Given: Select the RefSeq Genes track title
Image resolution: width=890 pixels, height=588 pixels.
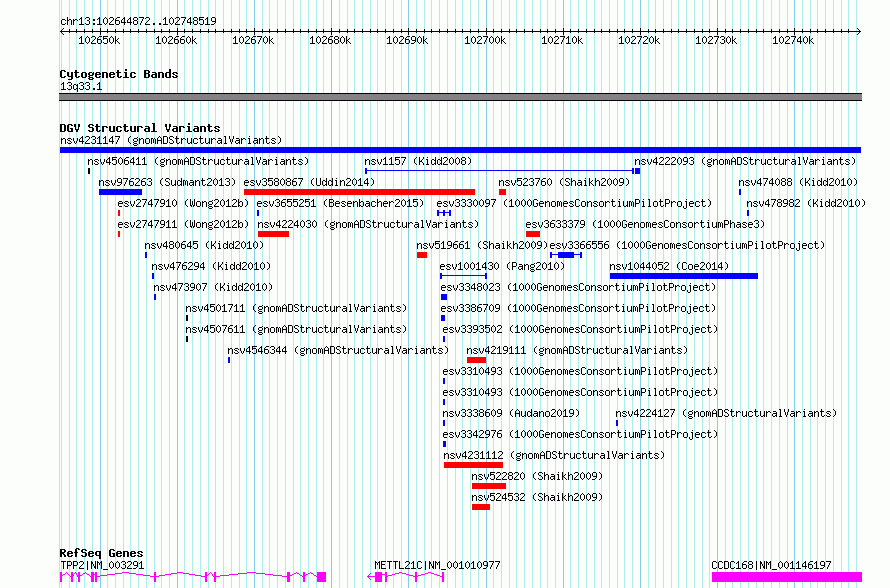Looking at the screenshot, I should (101, 553).
